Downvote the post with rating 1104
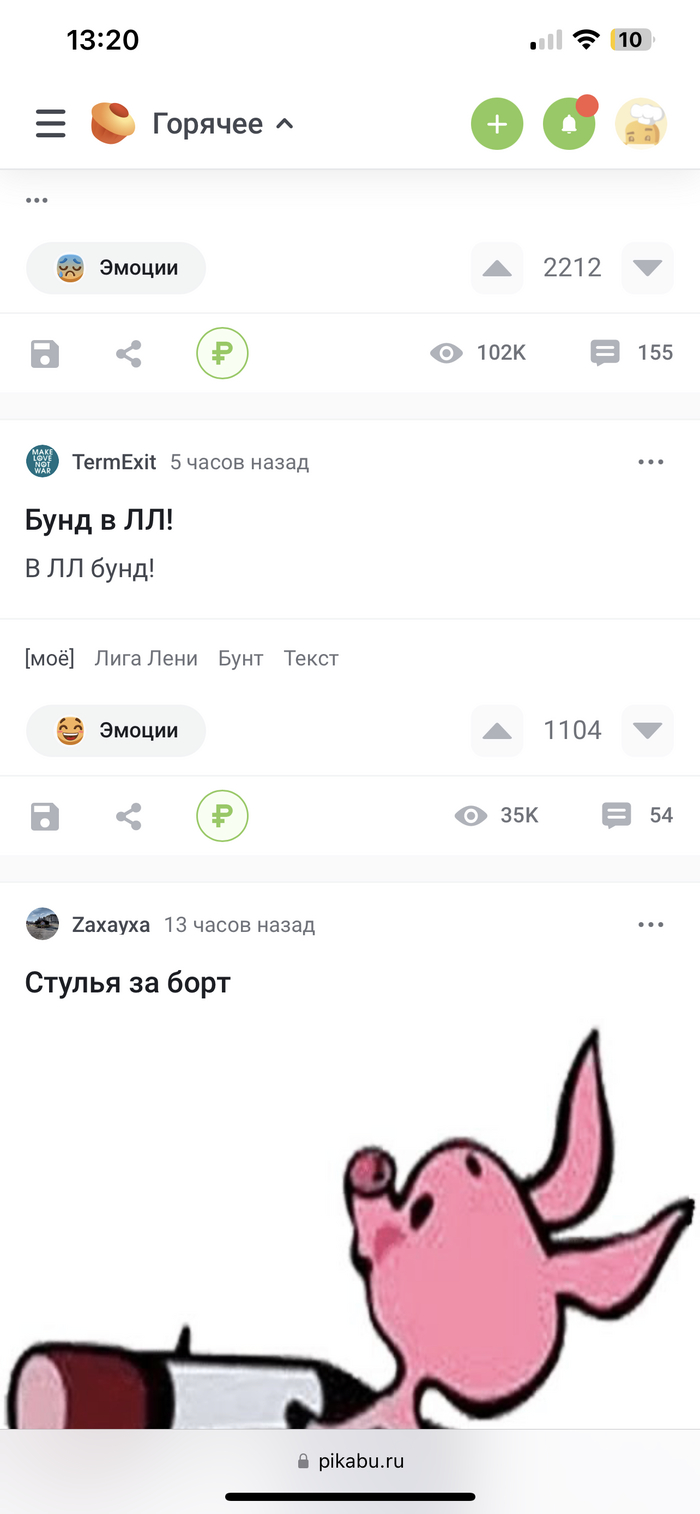 [647, 731]
